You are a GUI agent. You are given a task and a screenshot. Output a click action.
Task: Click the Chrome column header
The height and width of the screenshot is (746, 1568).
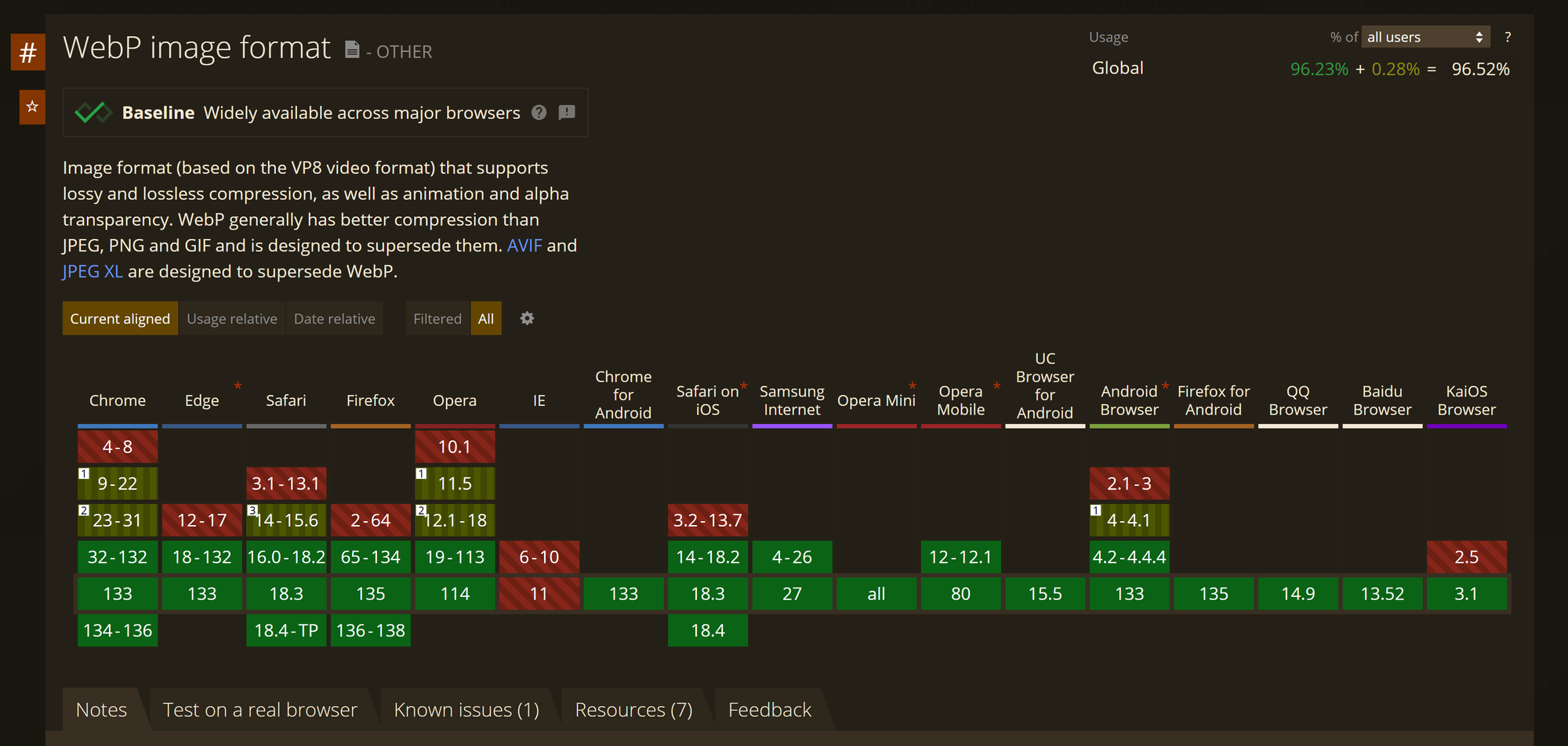pyautogui.click(x=118, y=400)
